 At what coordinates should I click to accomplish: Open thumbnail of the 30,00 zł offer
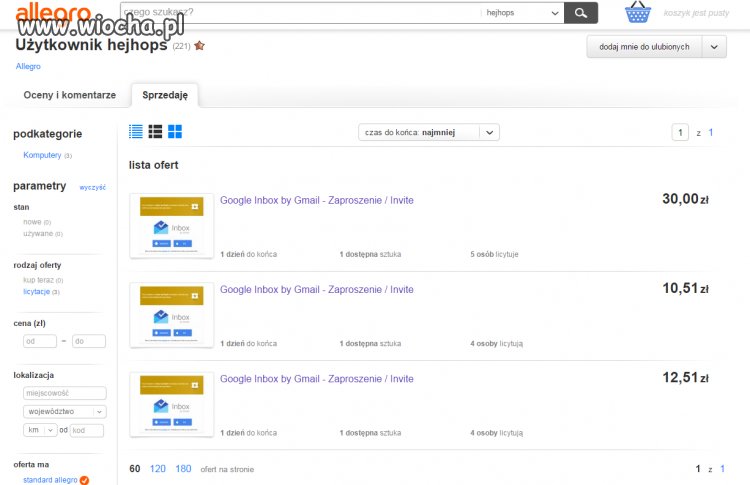(x=172, y=226)
